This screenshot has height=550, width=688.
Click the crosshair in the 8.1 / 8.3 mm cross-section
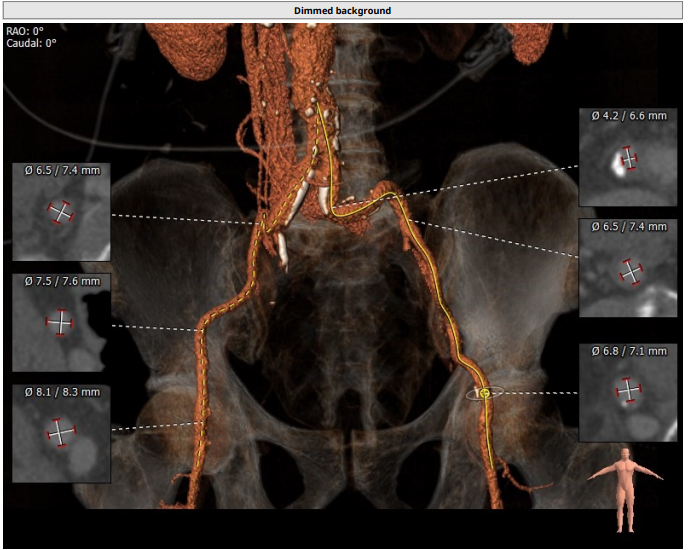click(61, 433)
